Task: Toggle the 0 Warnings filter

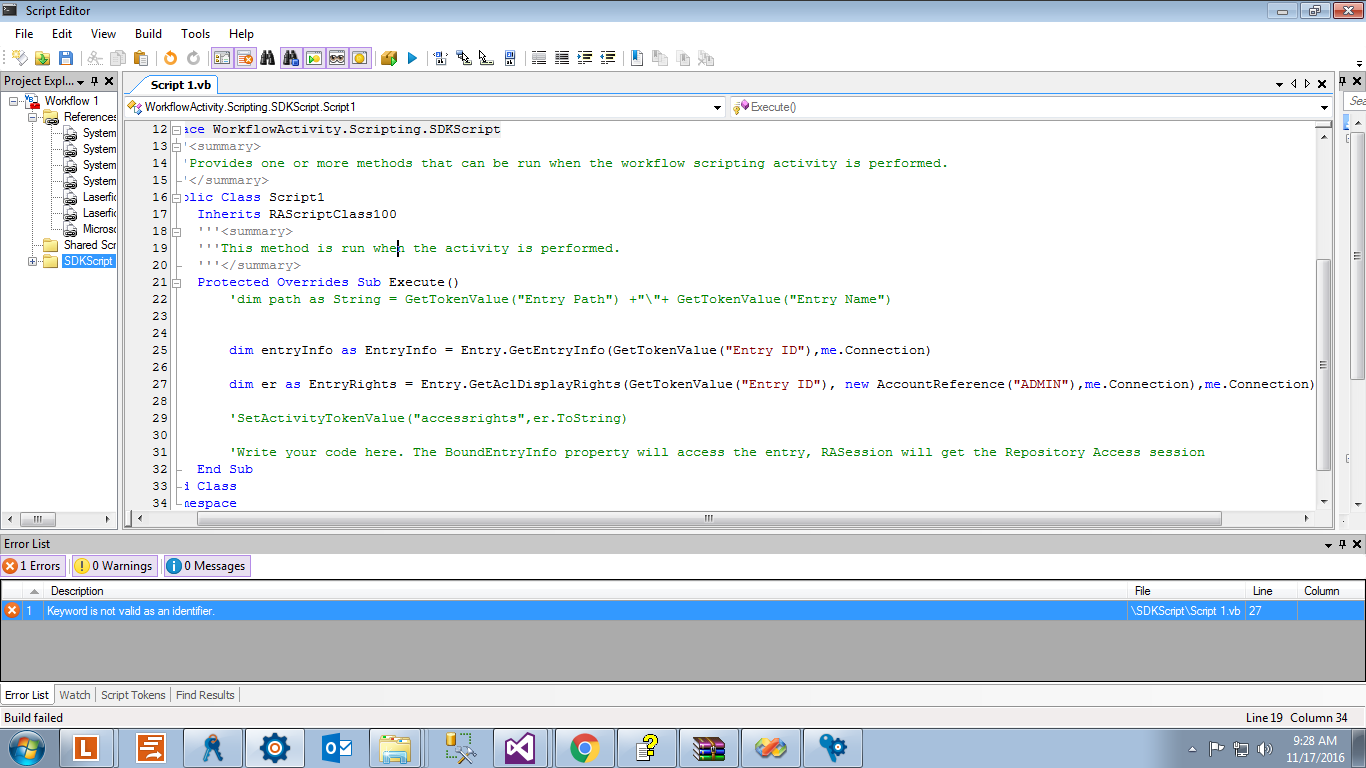Action: (x=114, y=566)
